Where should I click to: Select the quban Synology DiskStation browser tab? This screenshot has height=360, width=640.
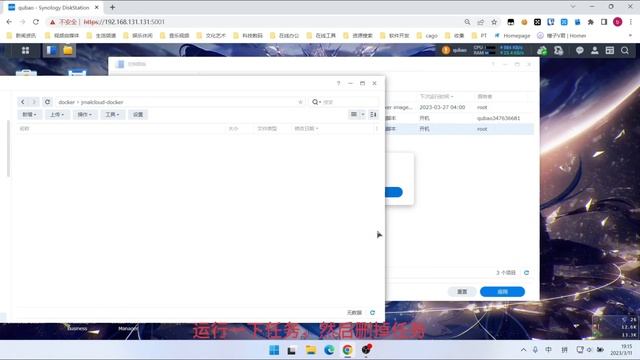click(x=54, y=7)
